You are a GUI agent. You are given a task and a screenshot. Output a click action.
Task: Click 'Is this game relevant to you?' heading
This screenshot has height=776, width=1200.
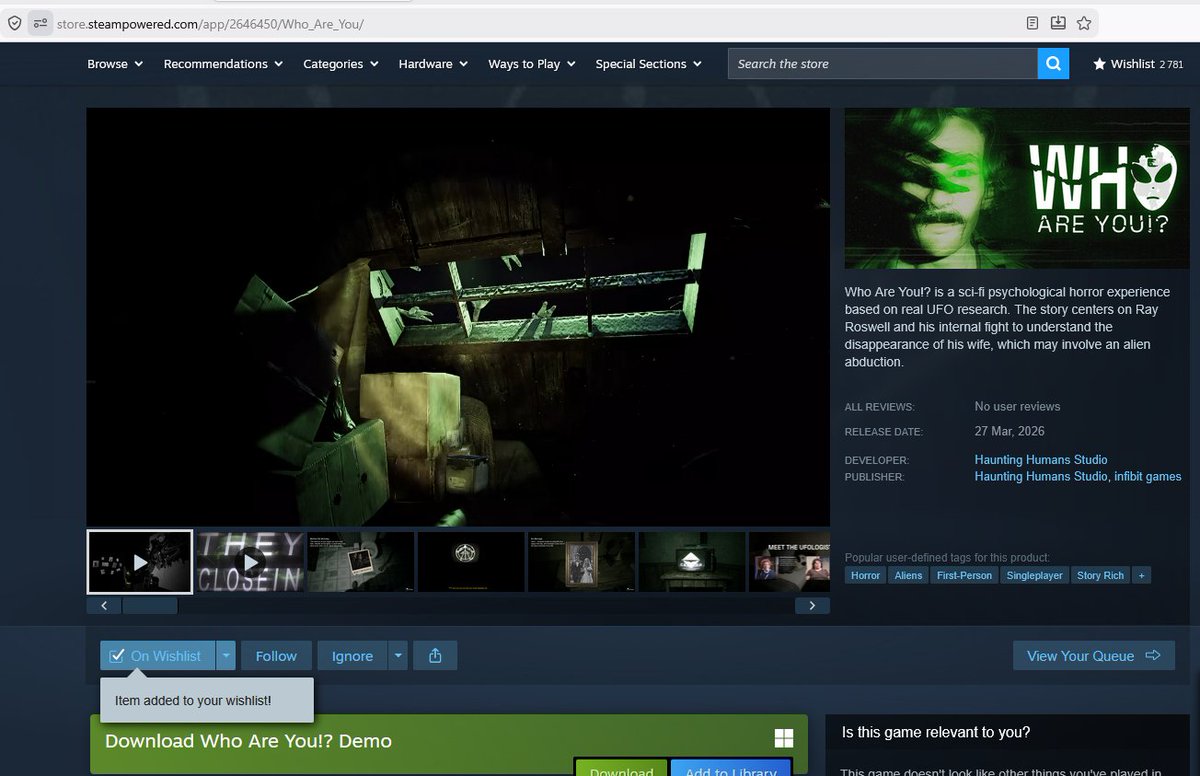pyautogui.click(x=936, y=732)
